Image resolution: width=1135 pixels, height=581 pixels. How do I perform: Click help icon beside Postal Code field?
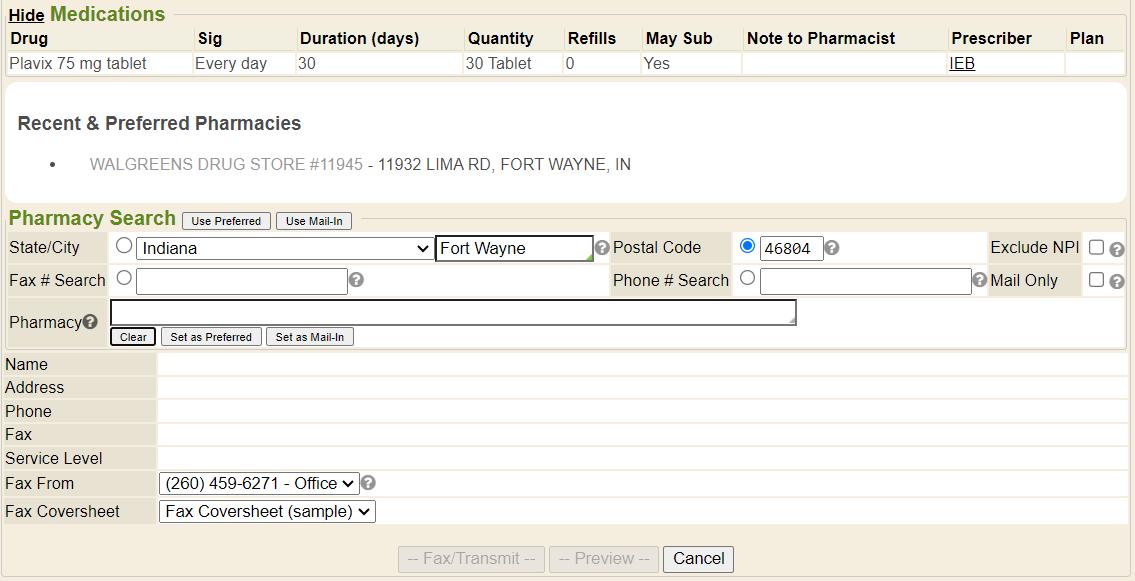coord(832,248)
